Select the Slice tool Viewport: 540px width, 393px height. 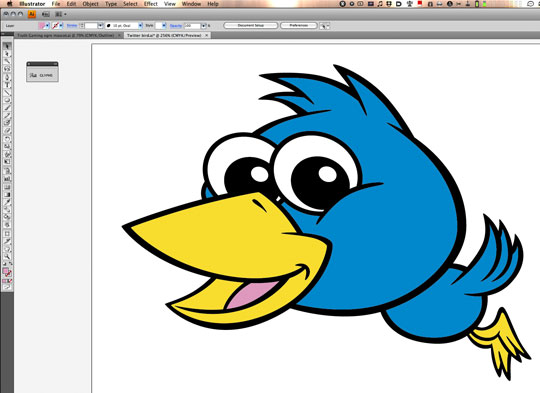(x=7, y=241)
